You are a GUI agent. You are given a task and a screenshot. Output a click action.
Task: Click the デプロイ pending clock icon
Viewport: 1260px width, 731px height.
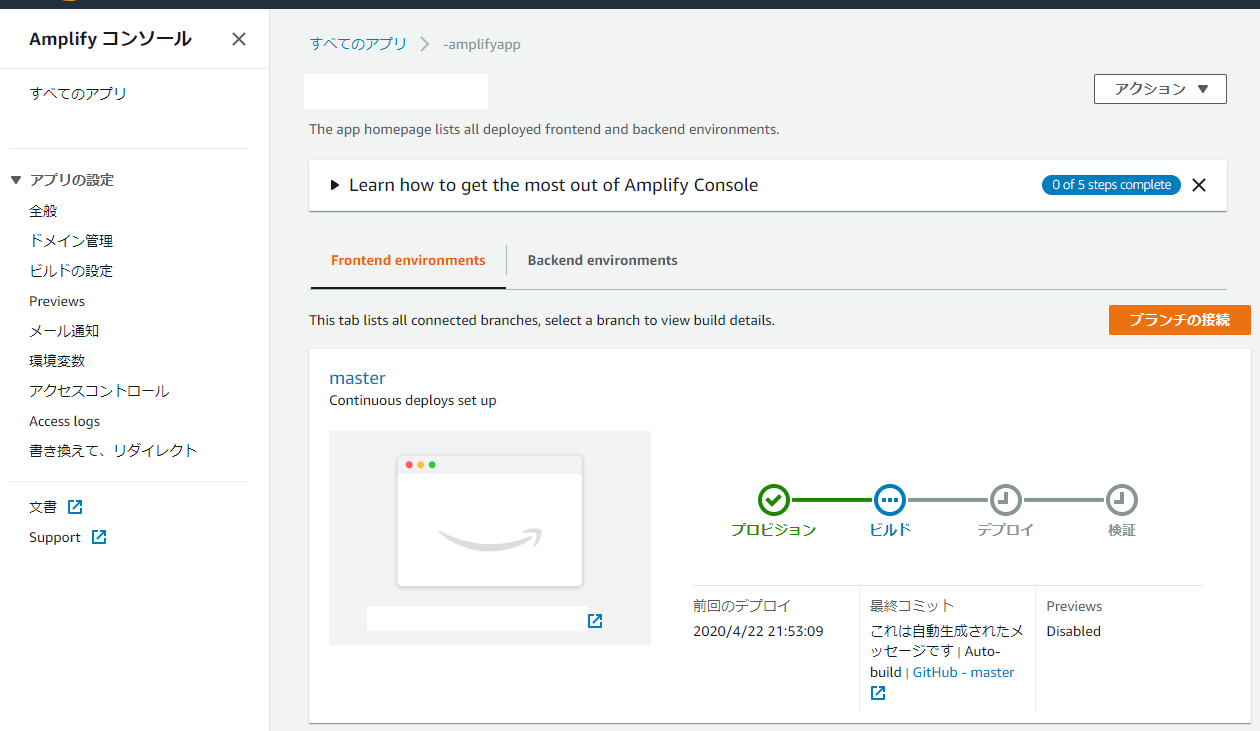[x=1005, y=499]
